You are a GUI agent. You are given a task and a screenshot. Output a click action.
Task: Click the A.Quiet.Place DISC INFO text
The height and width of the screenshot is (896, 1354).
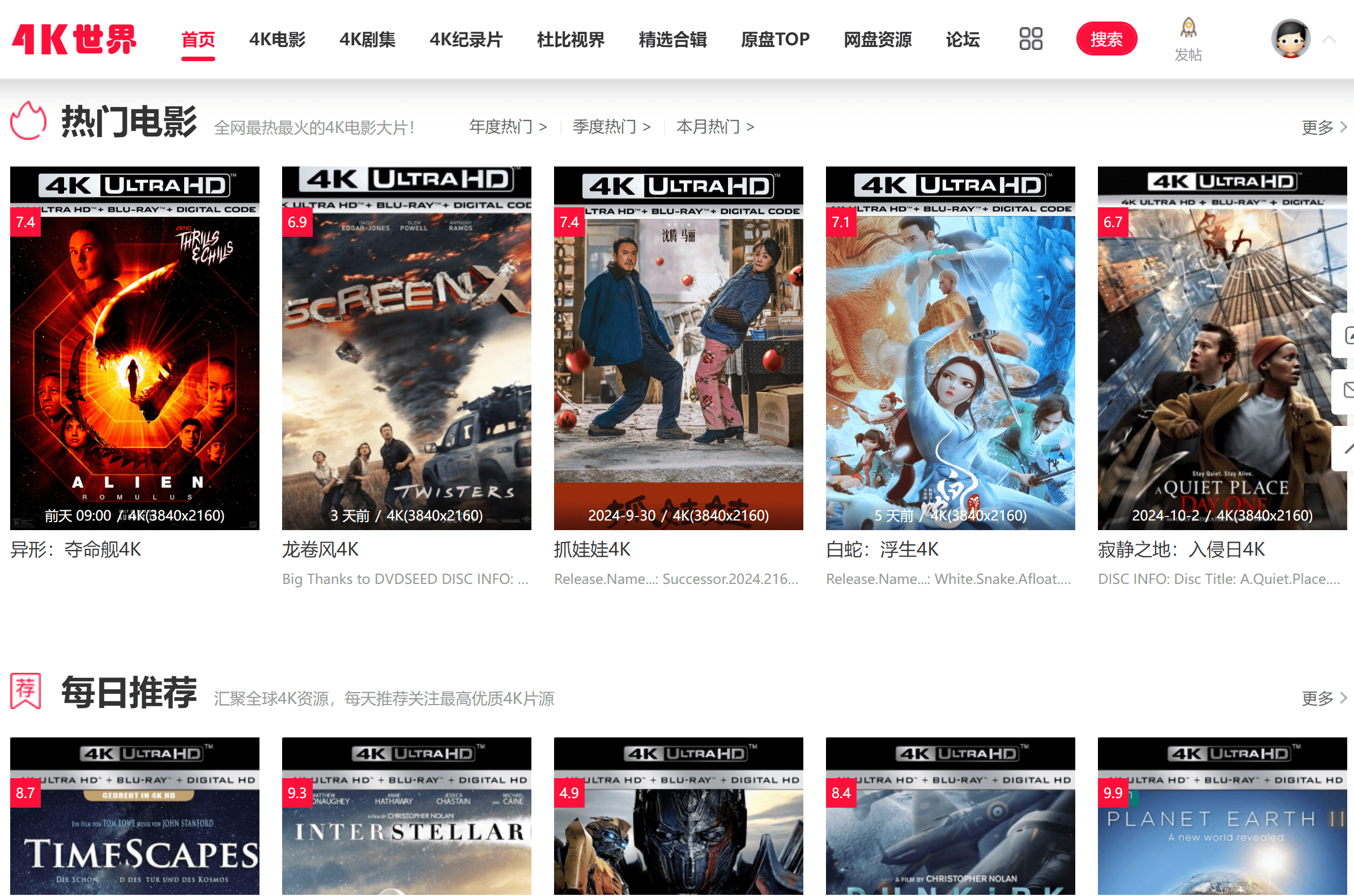pos(1219,579)
